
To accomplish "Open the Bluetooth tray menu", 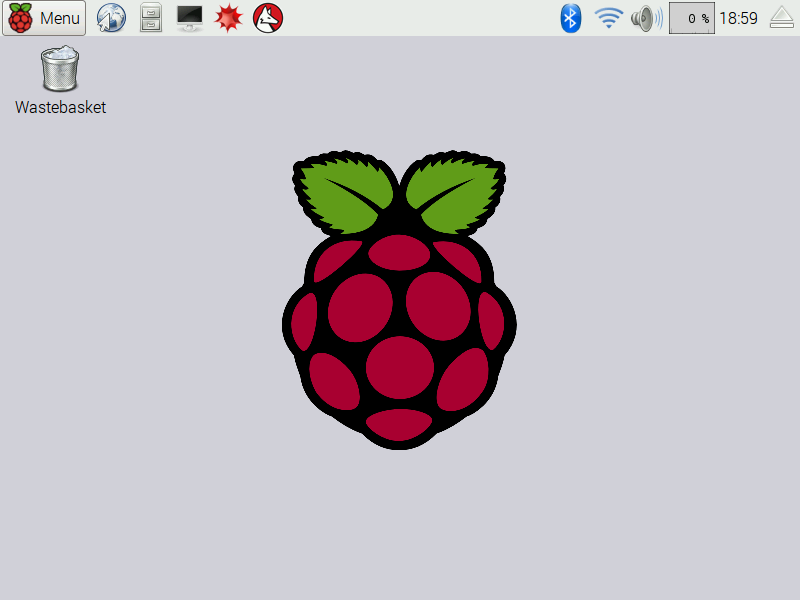I will [570, 18].
